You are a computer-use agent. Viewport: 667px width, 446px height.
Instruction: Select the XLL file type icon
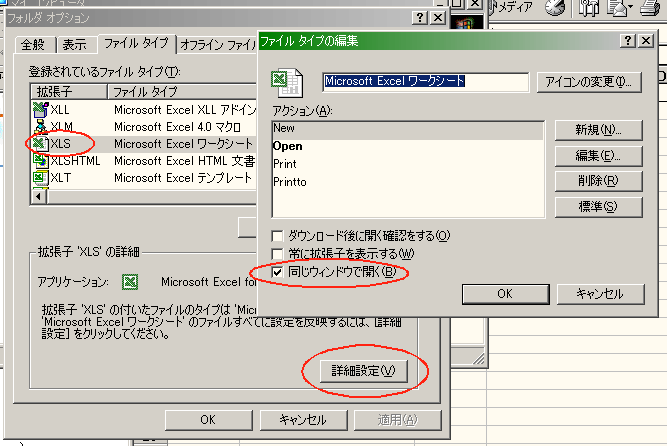[40, 110]
